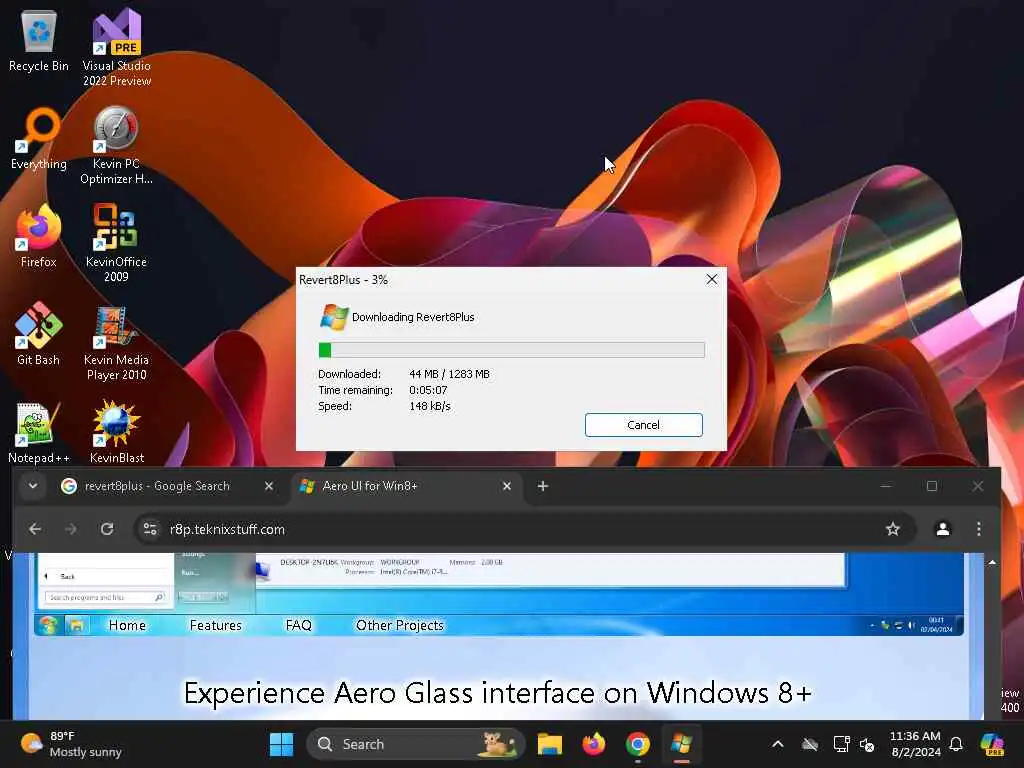This screenshot has width=1024, height=768.
Task: Launch the Everything search shortcut
Action: tap(39, 138)
